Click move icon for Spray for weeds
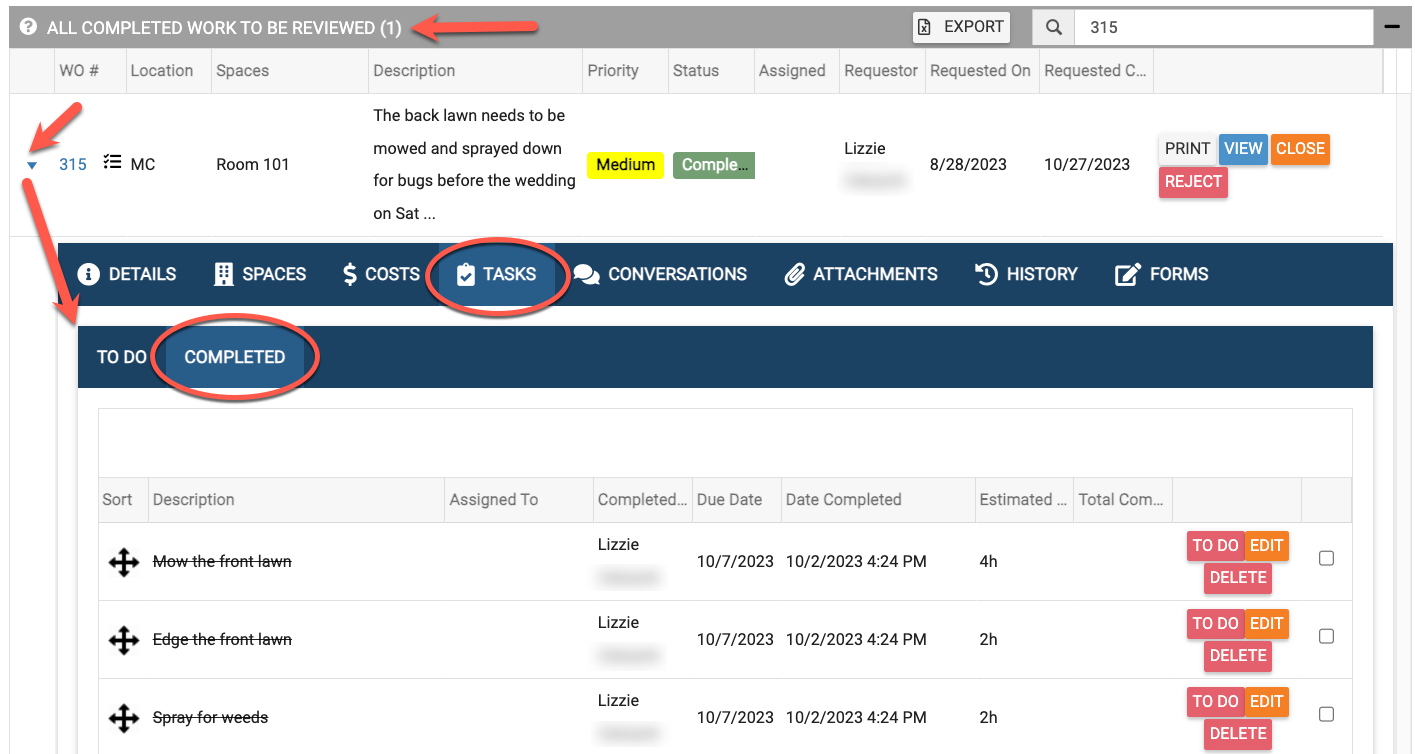This screenshot has height=754, width=1415. click(123, 718)
